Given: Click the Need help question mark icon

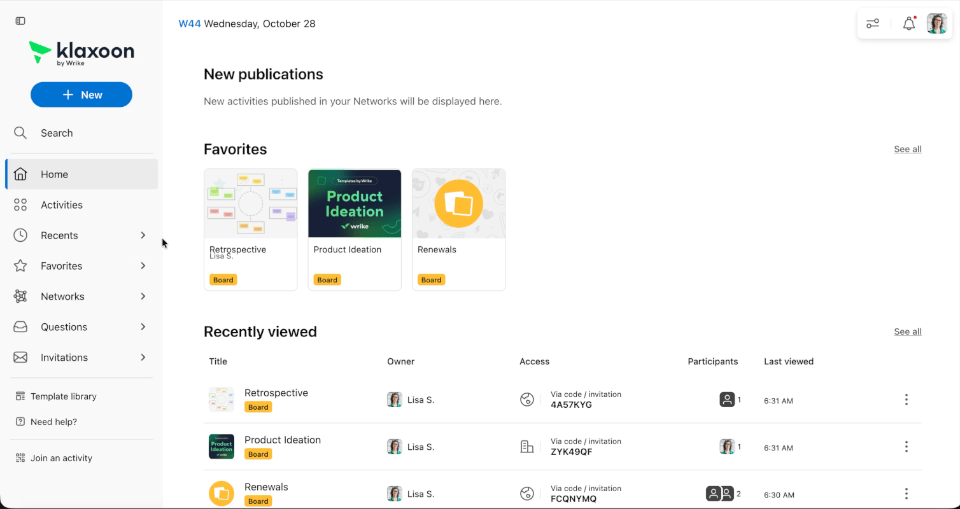Looking at the screenshot, I should coord(20,422).
